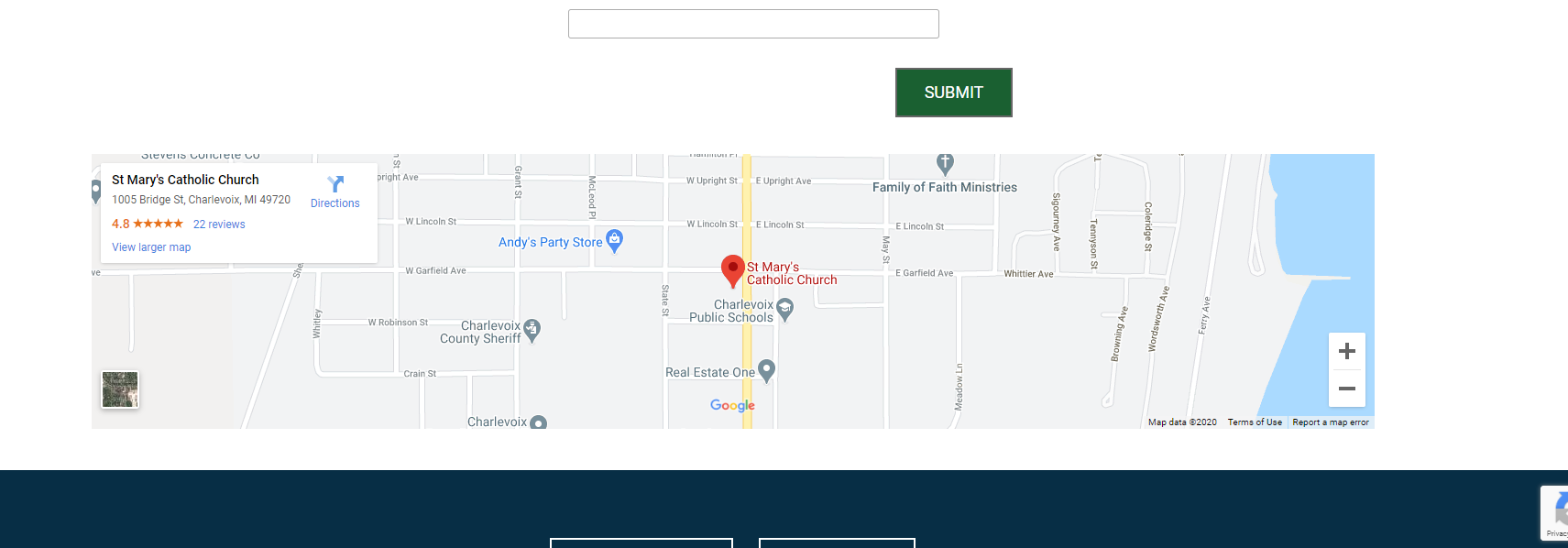Click the Google logo on the map
1568x548 pixels.
(x=732, y=405)
